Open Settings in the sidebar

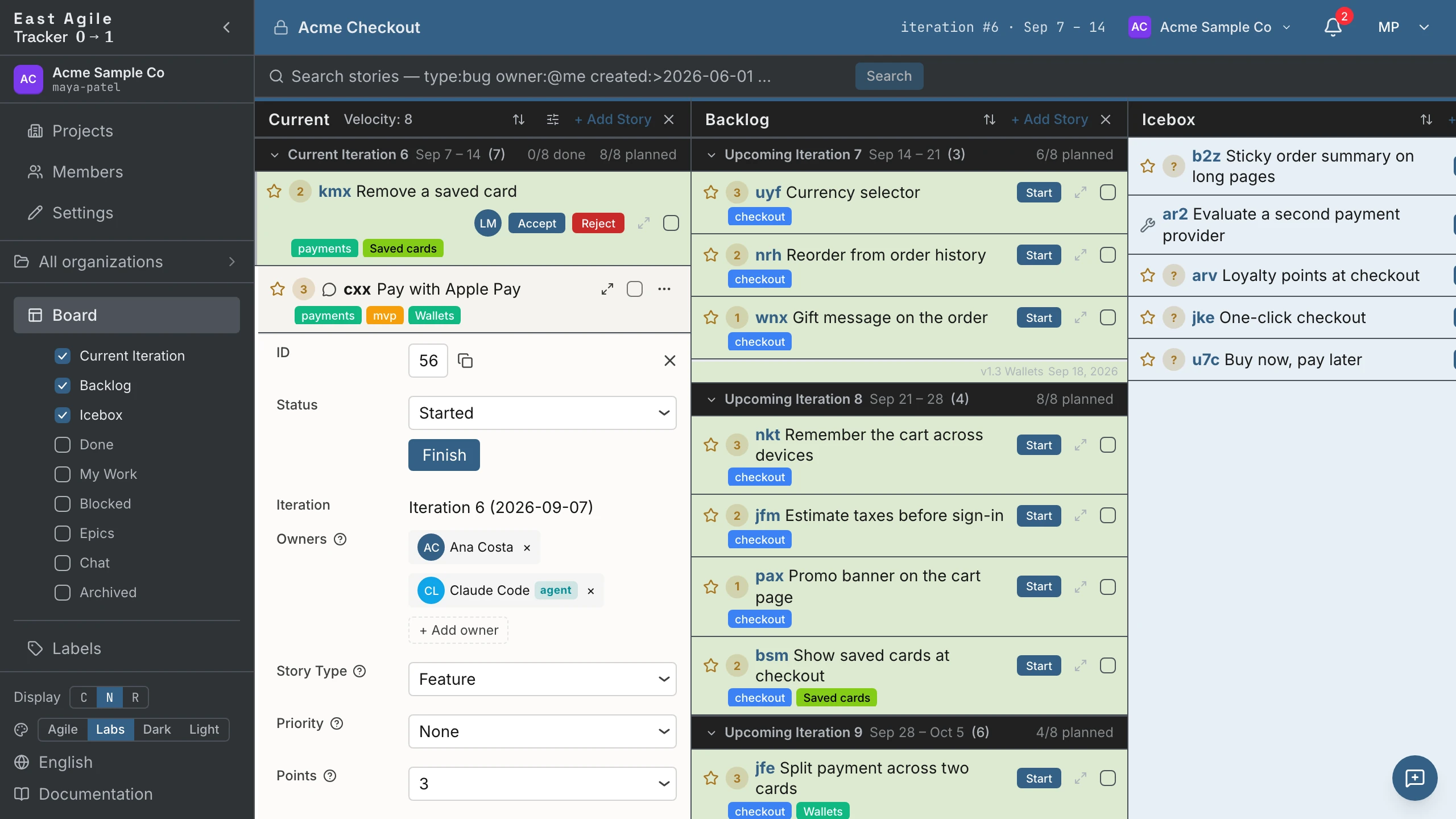click(82, 213)
